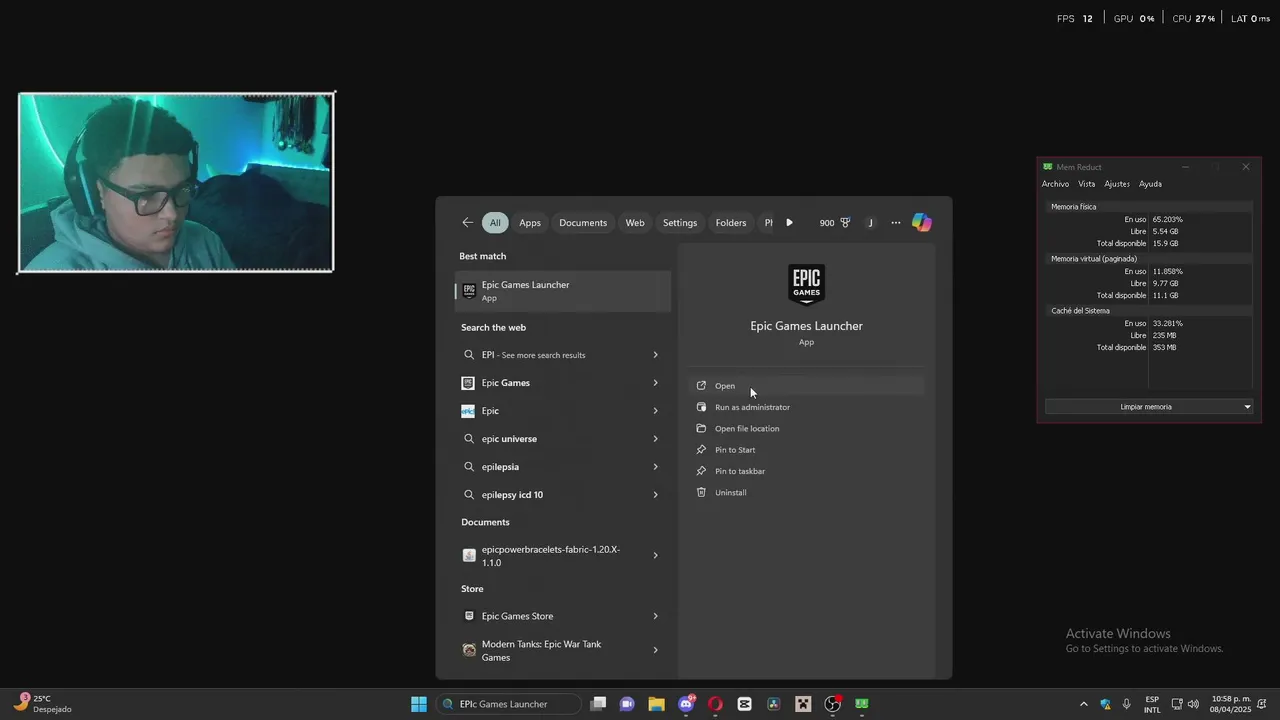Open DaVinci Resolve from the taskbar
Image resolution: width=1280 pixels, height=720 pixels.
(773, 704)
